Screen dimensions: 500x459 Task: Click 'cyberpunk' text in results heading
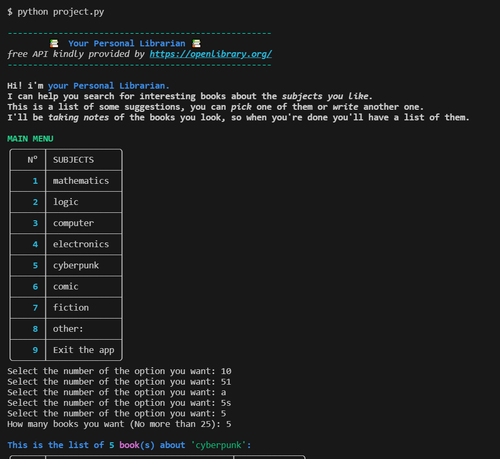pos(218,445)
